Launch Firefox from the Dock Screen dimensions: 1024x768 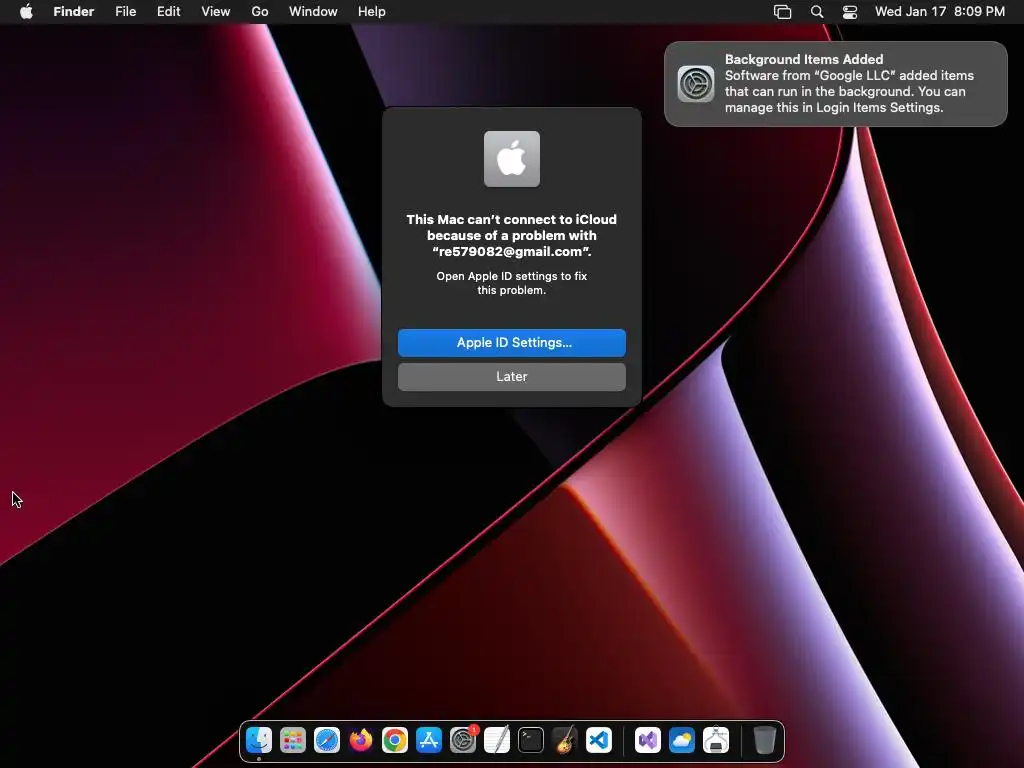[360, 741]
